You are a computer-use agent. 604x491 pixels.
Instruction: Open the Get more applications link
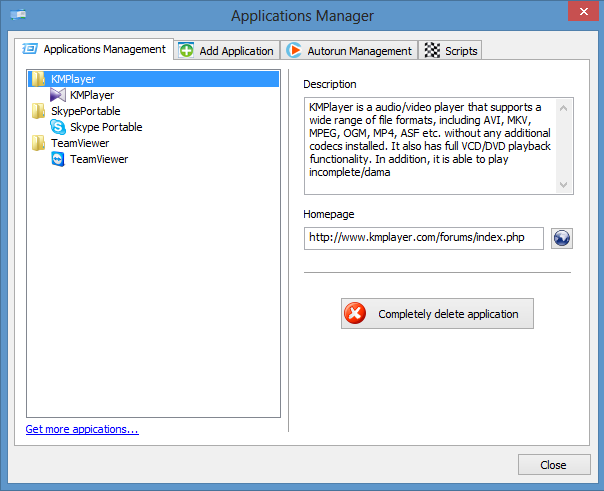point(82,429)
